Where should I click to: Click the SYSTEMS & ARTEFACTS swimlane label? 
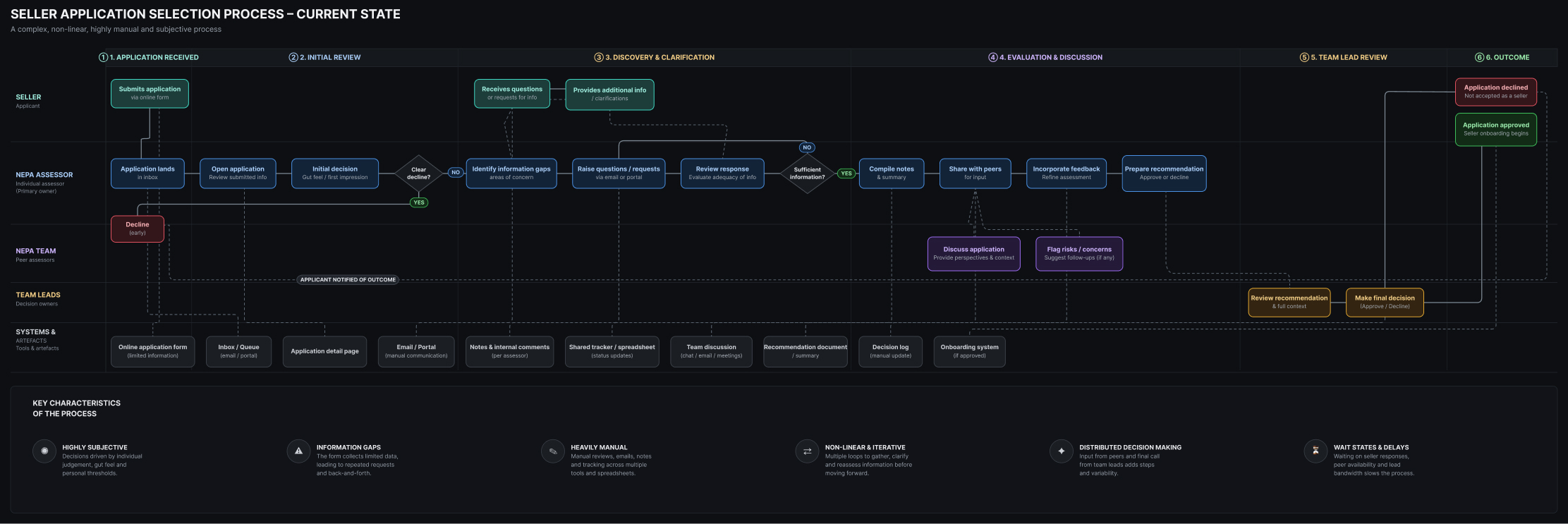pos(36,336)
